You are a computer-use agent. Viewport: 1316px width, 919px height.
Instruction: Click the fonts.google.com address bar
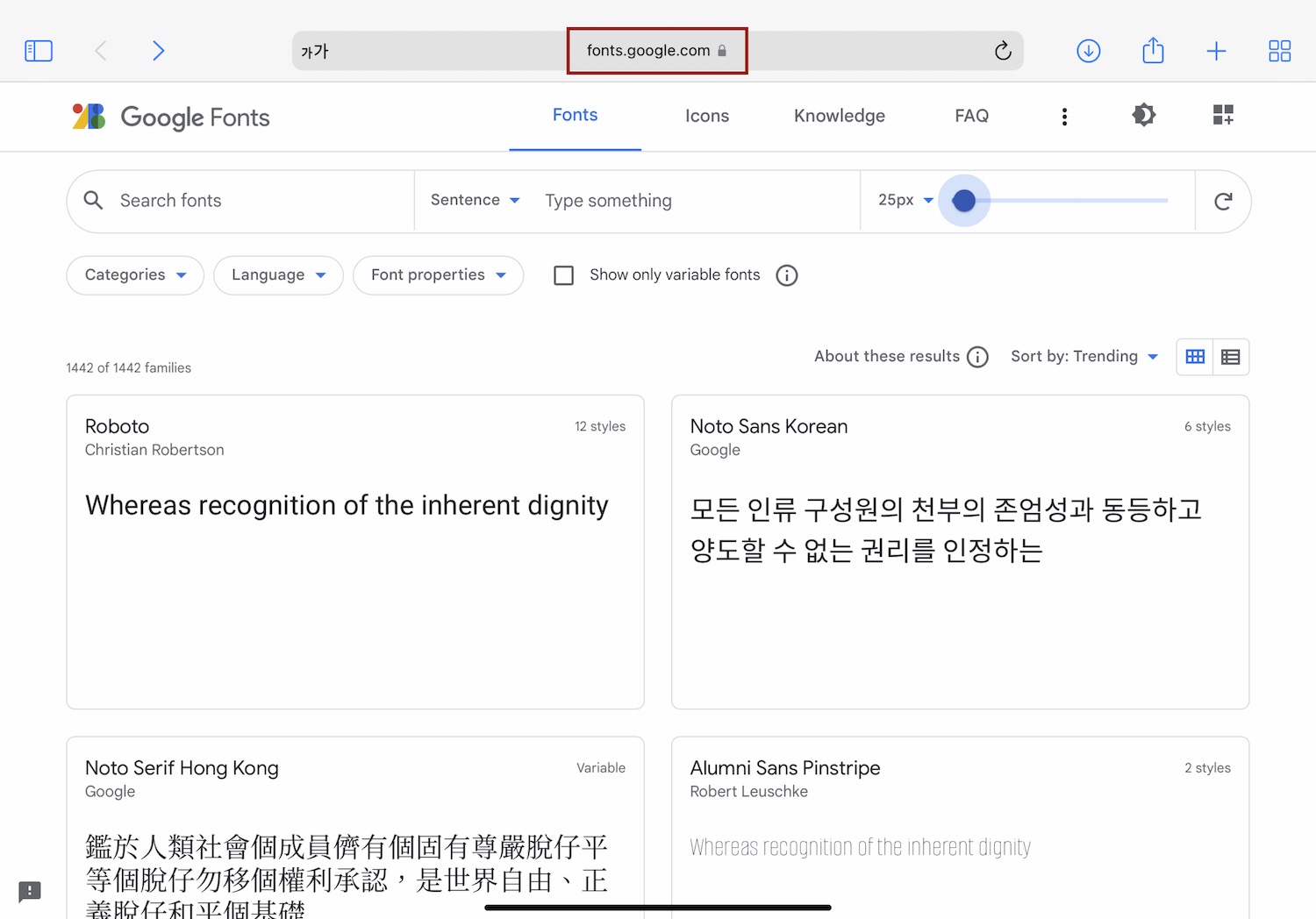(x=657, y=51)
